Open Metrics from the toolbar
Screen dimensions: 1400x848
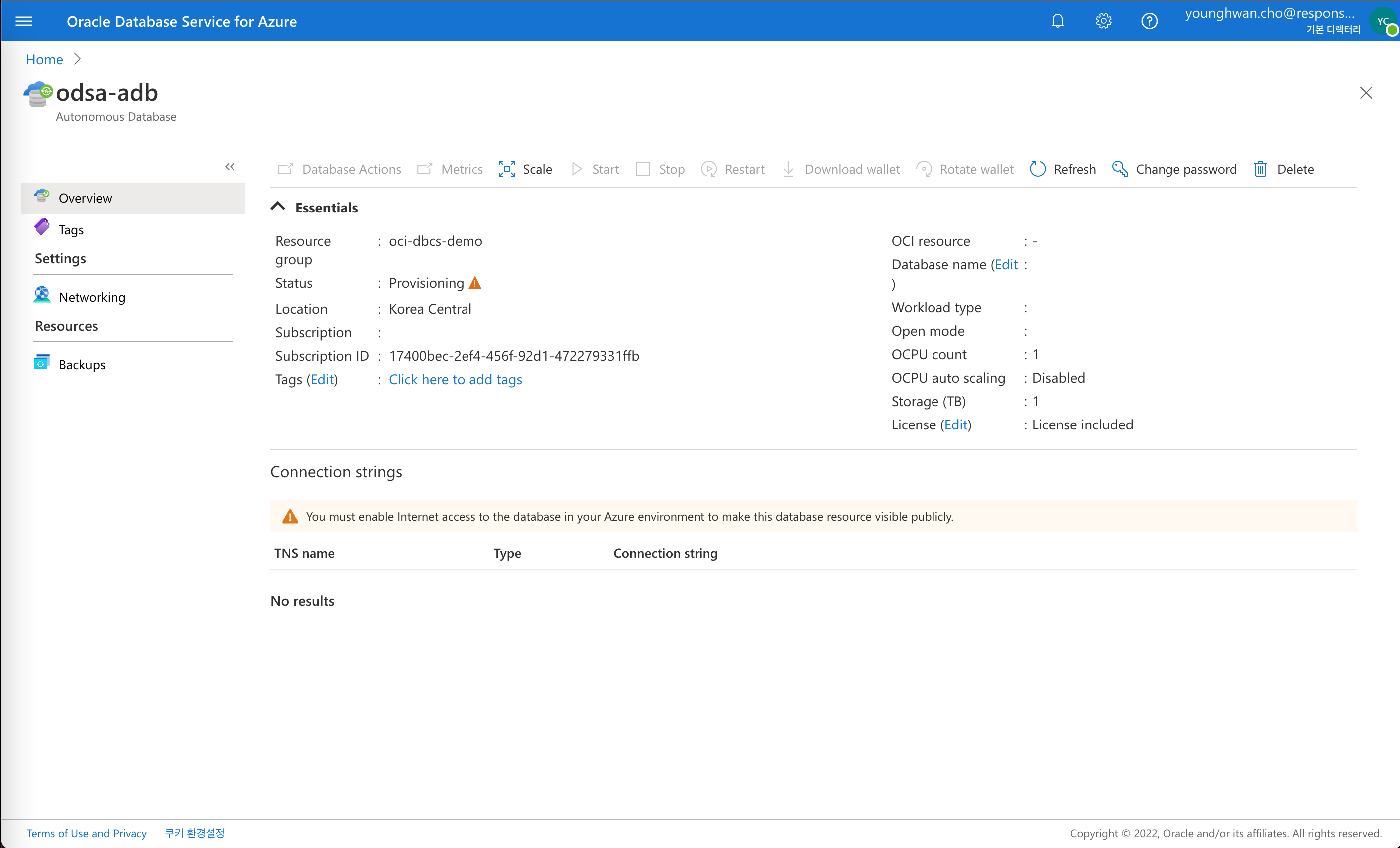coord(450,169)
